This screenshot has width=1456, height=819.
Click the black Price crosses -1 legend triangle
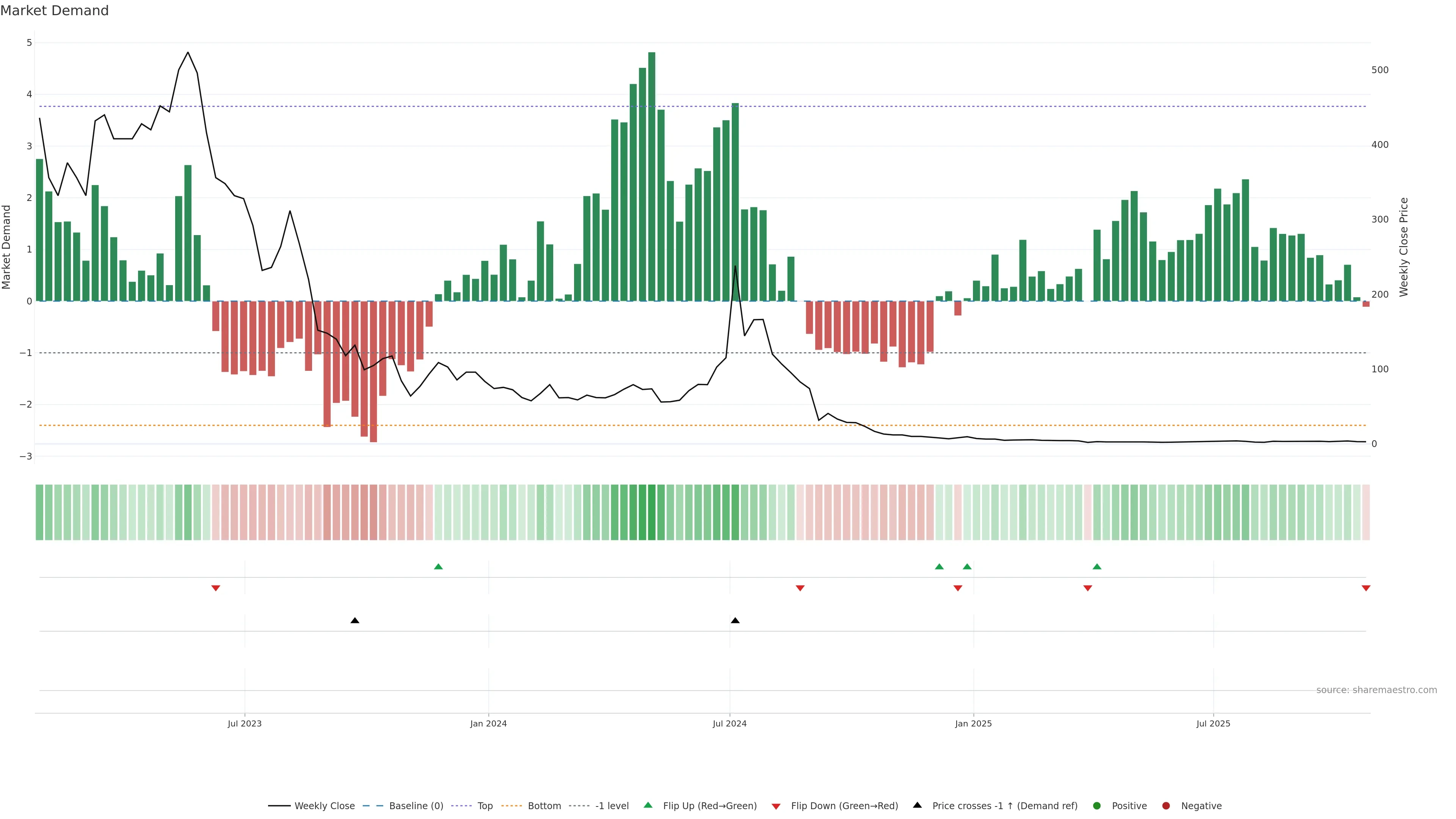coord(917,805)
